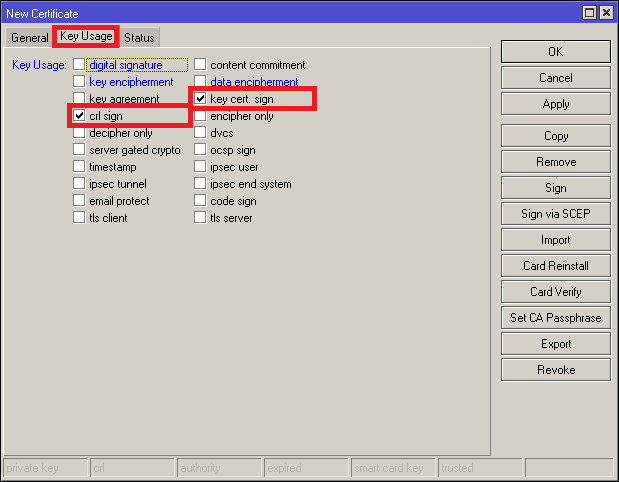The height and width of the screenshot is (482, 619).
Task: Open the Status tab
Action: point(139,38)
